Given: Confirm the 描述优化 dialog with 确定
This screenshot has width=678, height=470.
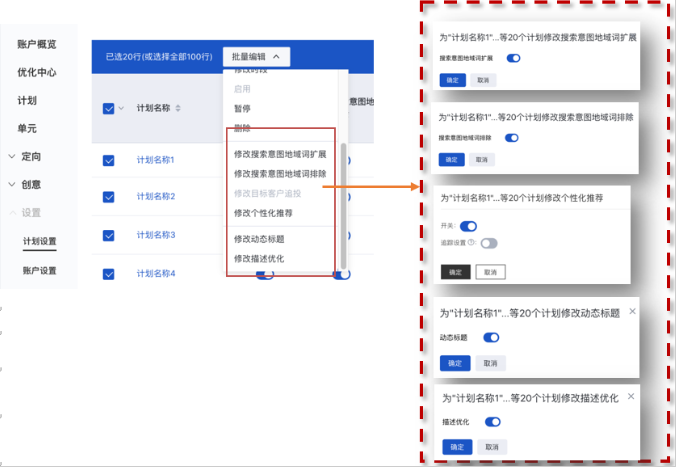Looking at the screenshot, I should [457, 447].
